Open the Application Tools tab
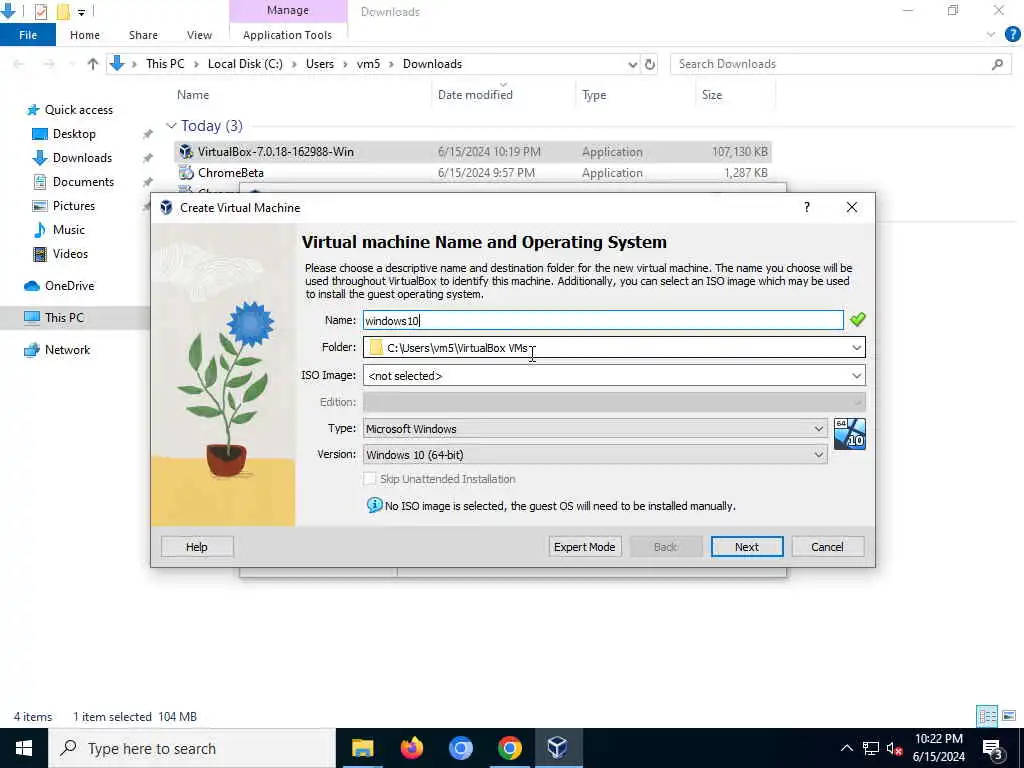Screen dimensions: 1024x768 (x=287, y=35)
